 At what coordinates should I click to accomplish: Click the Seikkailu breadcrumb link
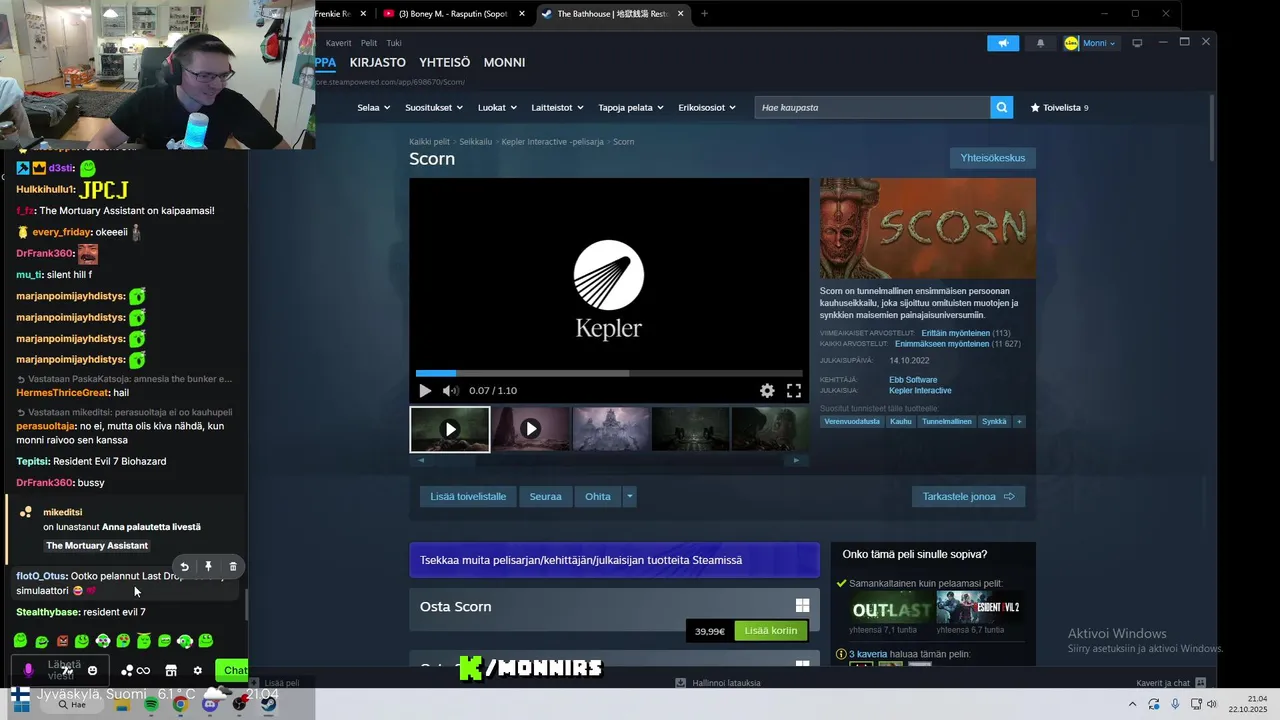[475, 142]
